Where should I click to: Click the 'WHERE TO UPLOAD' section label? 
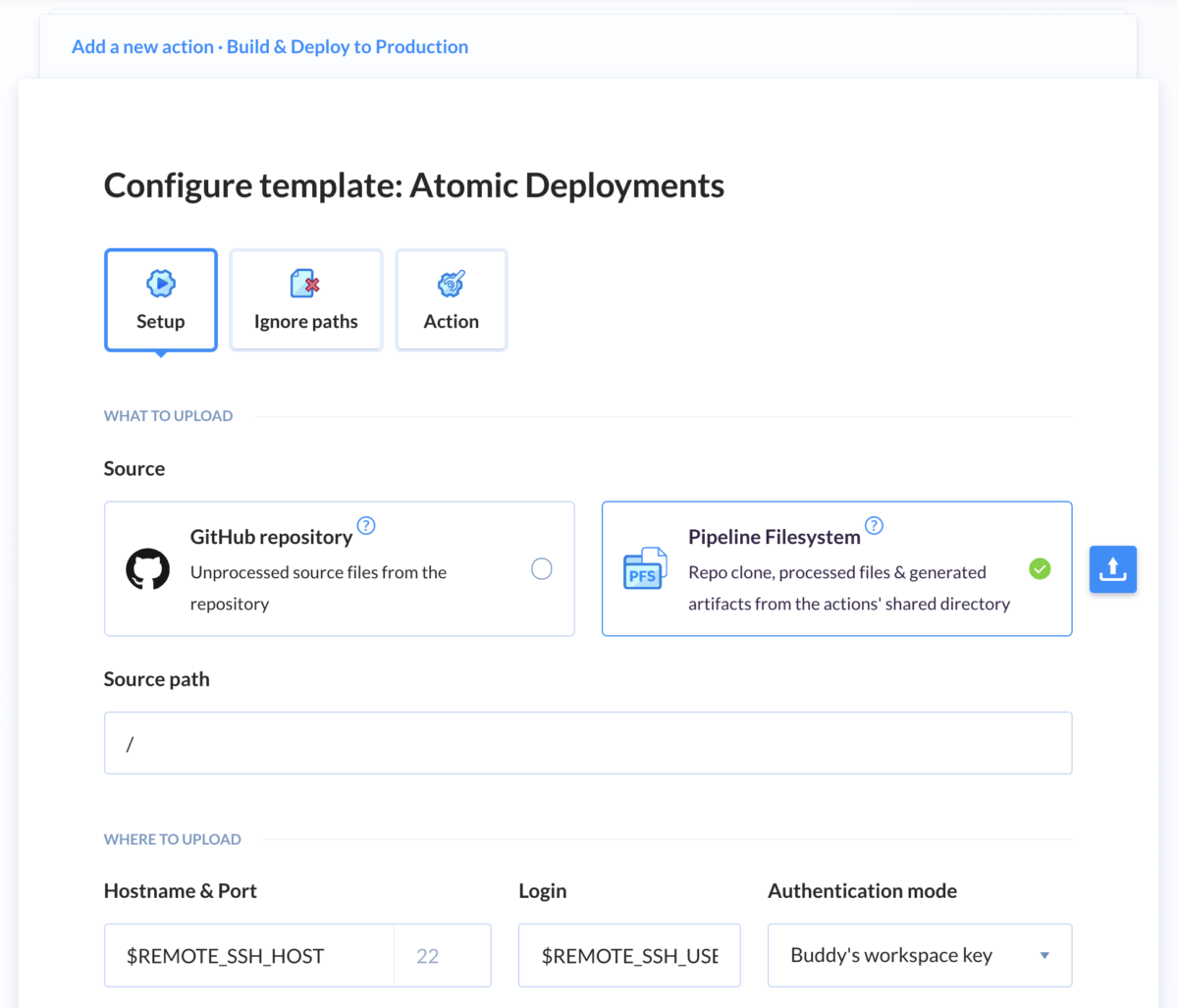(x=173, y=839)
